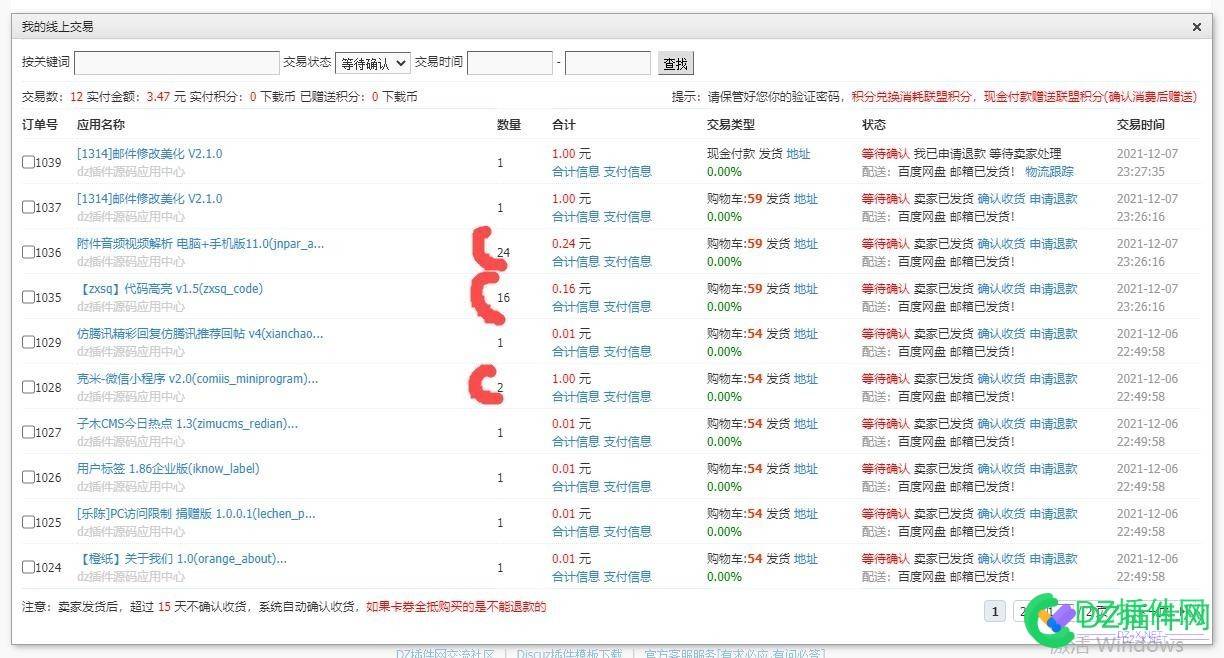Viewport: 1224px width, 658px height.
Task: Go to pagination page 1
Action: click(995, 611)
